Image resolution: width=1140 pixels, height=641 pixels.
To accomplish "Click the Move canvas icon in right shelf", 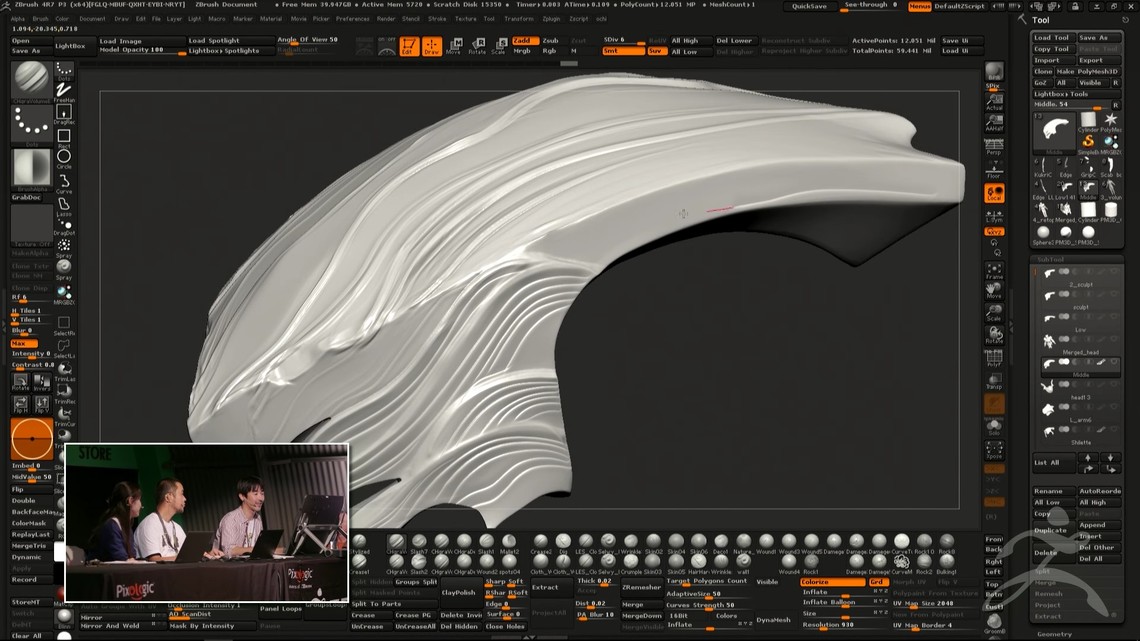I will click(994, 291).
